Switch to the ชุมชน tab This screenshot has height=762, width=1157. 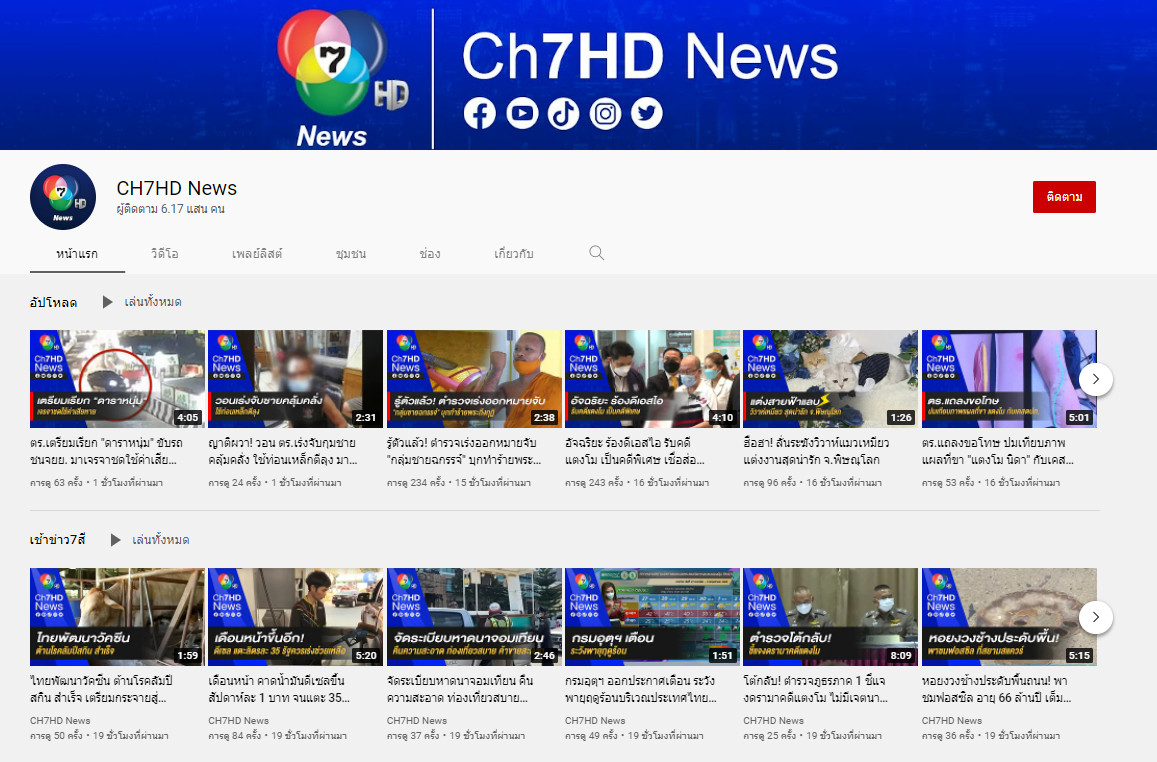coord(350,254)
